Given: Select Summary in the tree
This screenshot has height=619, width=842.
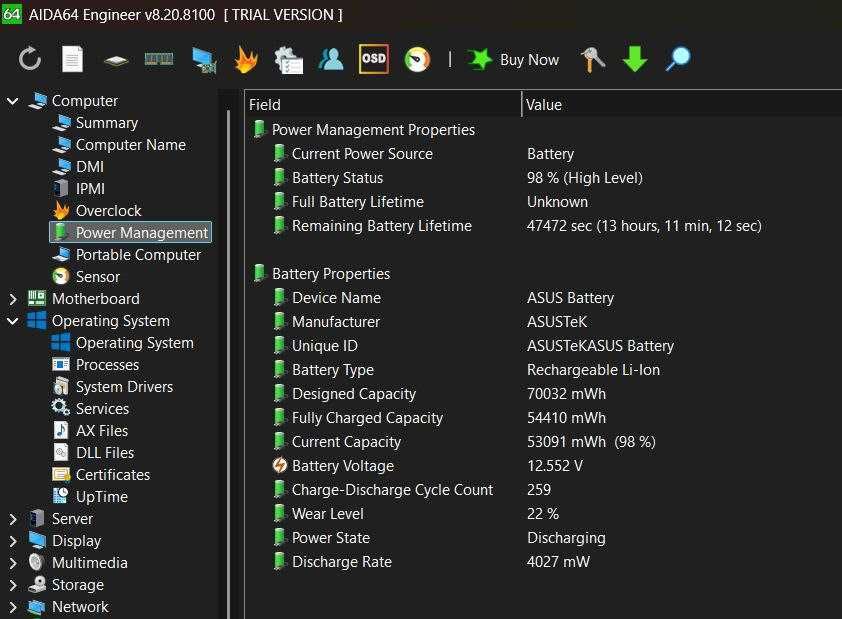Looking at the screenshot, I should 107,122.
